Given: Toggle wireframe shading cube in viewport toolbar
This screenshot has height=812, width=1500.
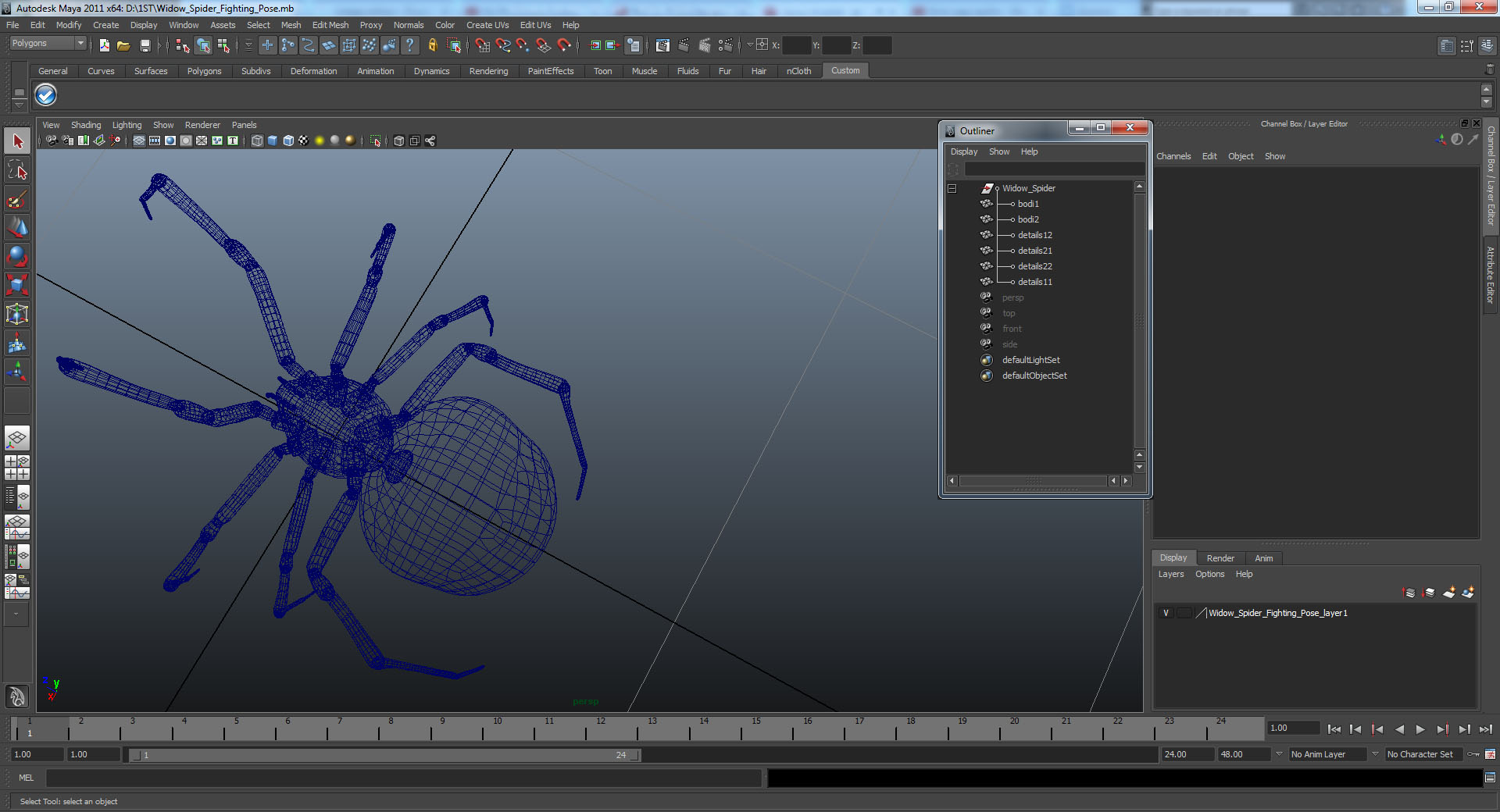Looking at the screenshot, I should click(257, 141).
